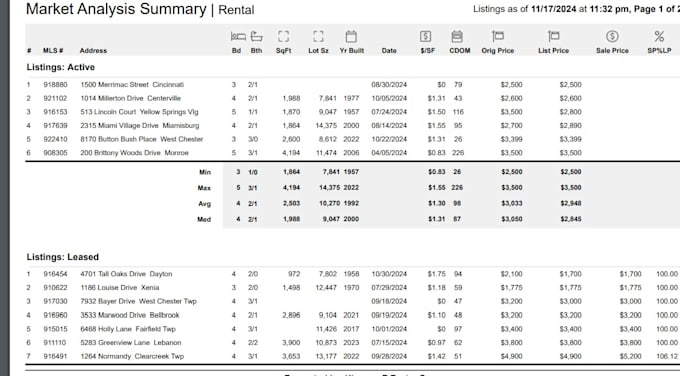Click the 14,375 lot size for Miamisburg listing
Screen dimensions: 680x376
click(x=327, y=126)
